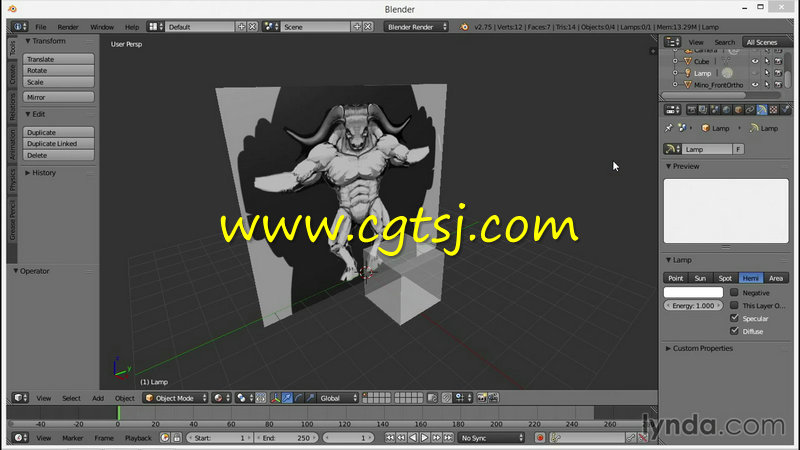Viewport: 800px width, 450px height.
Task: Toggle visibility eye for Mino_FrontOrtho
Action: pos(755,85)
